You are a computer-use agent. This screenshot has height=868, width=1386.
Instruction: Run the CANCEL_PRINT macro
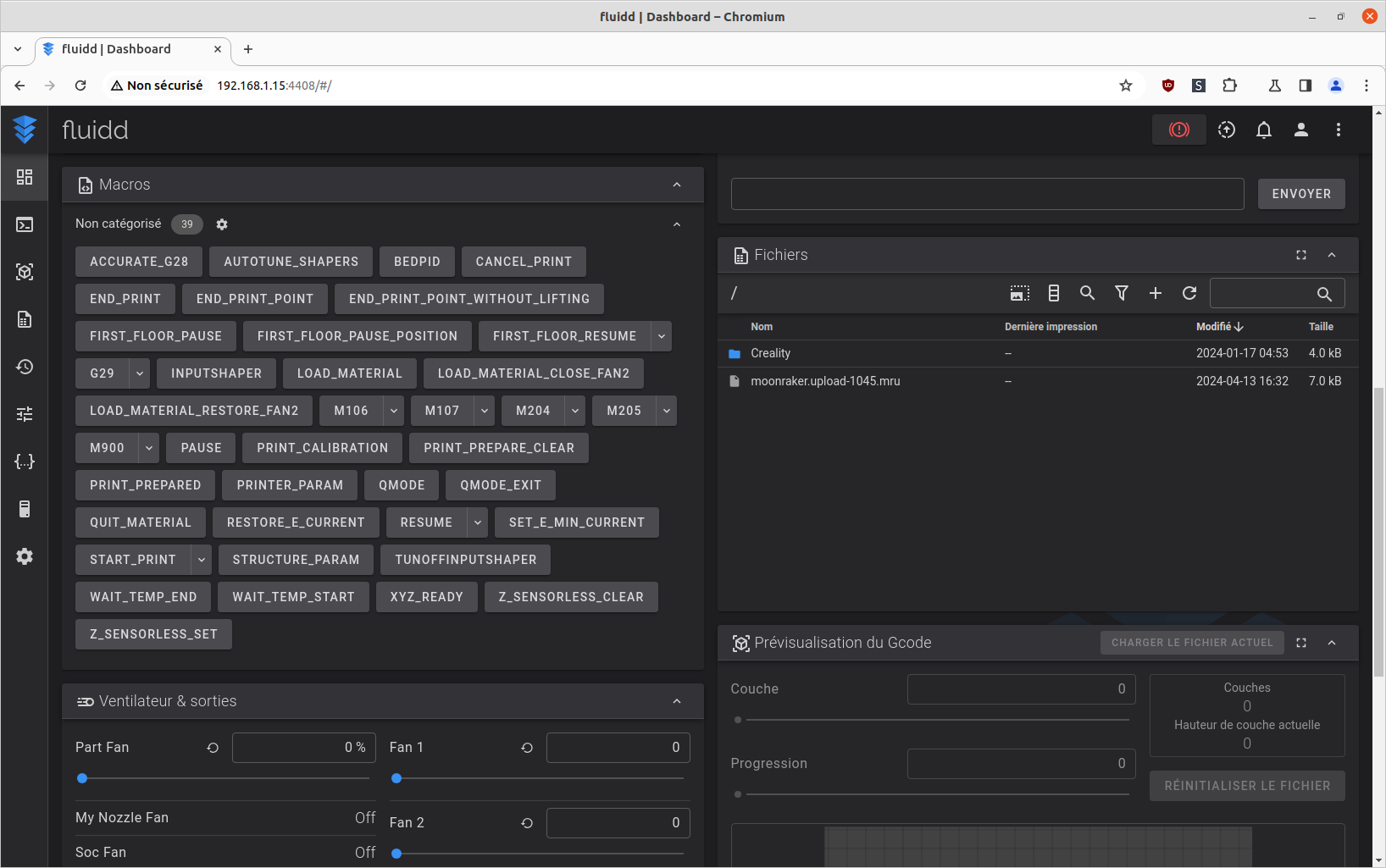[524, 262]
